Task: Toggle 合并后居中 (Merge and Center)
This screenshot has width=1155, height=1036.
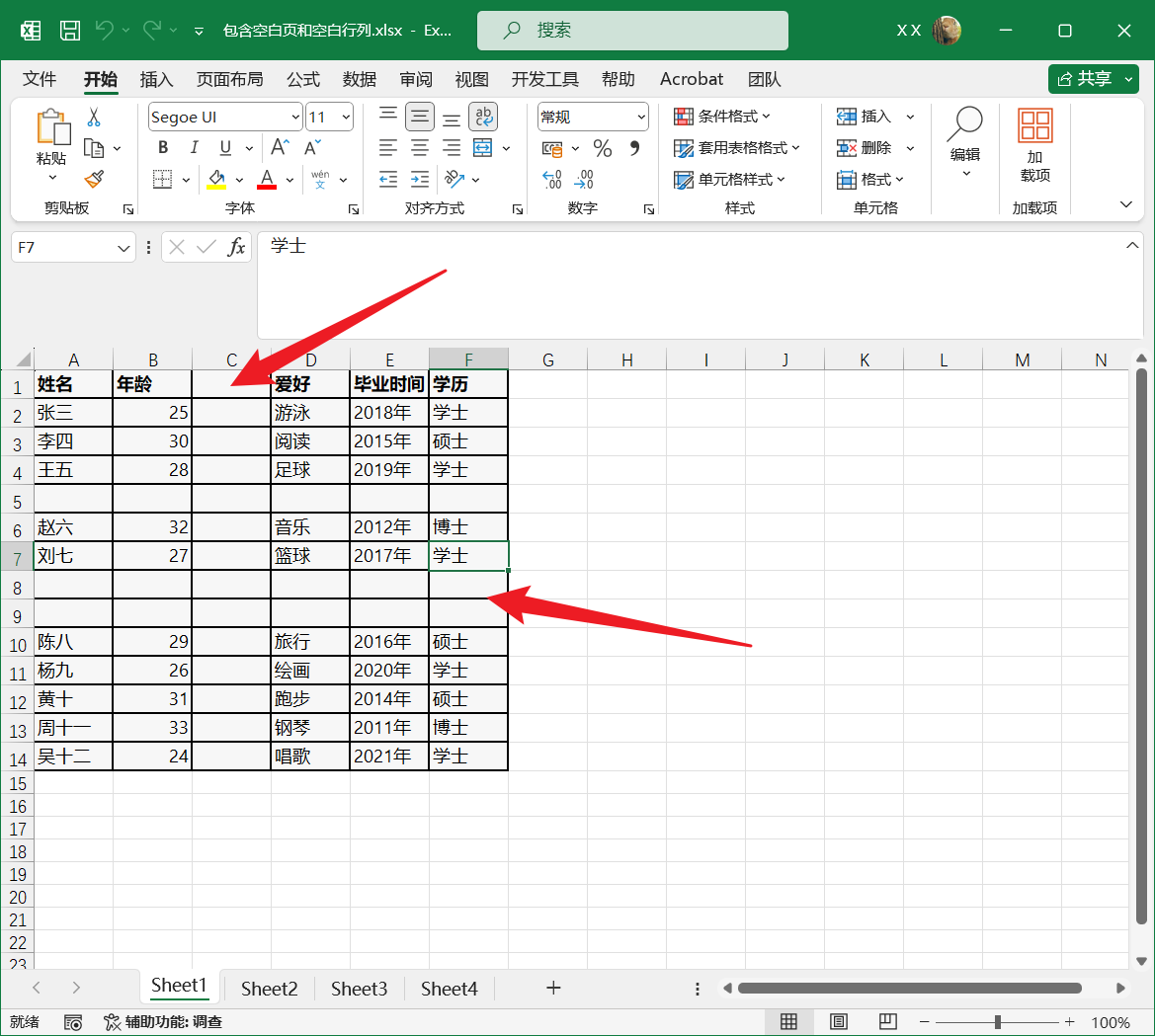Action: point(483,147)
